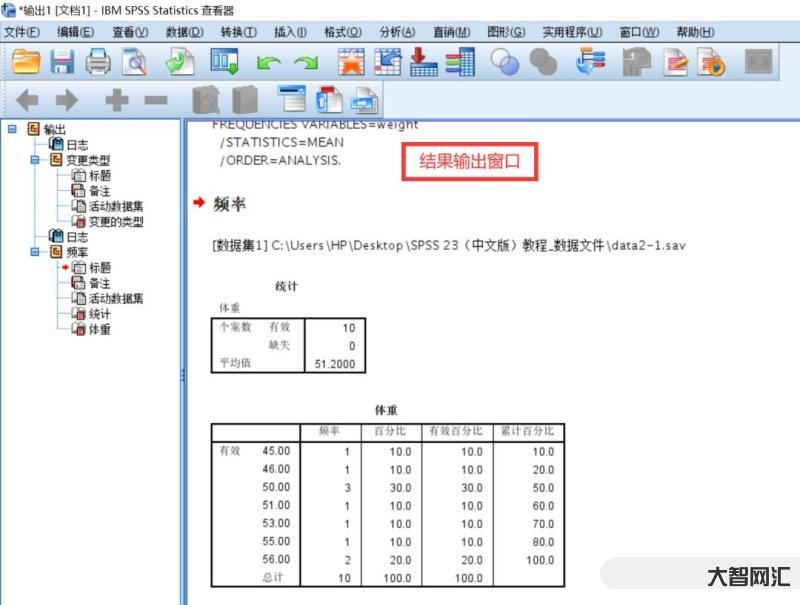Viewport: 800px width, 605px height.
Task: Open the 图形(G) menu
Action: coord(506,32)
